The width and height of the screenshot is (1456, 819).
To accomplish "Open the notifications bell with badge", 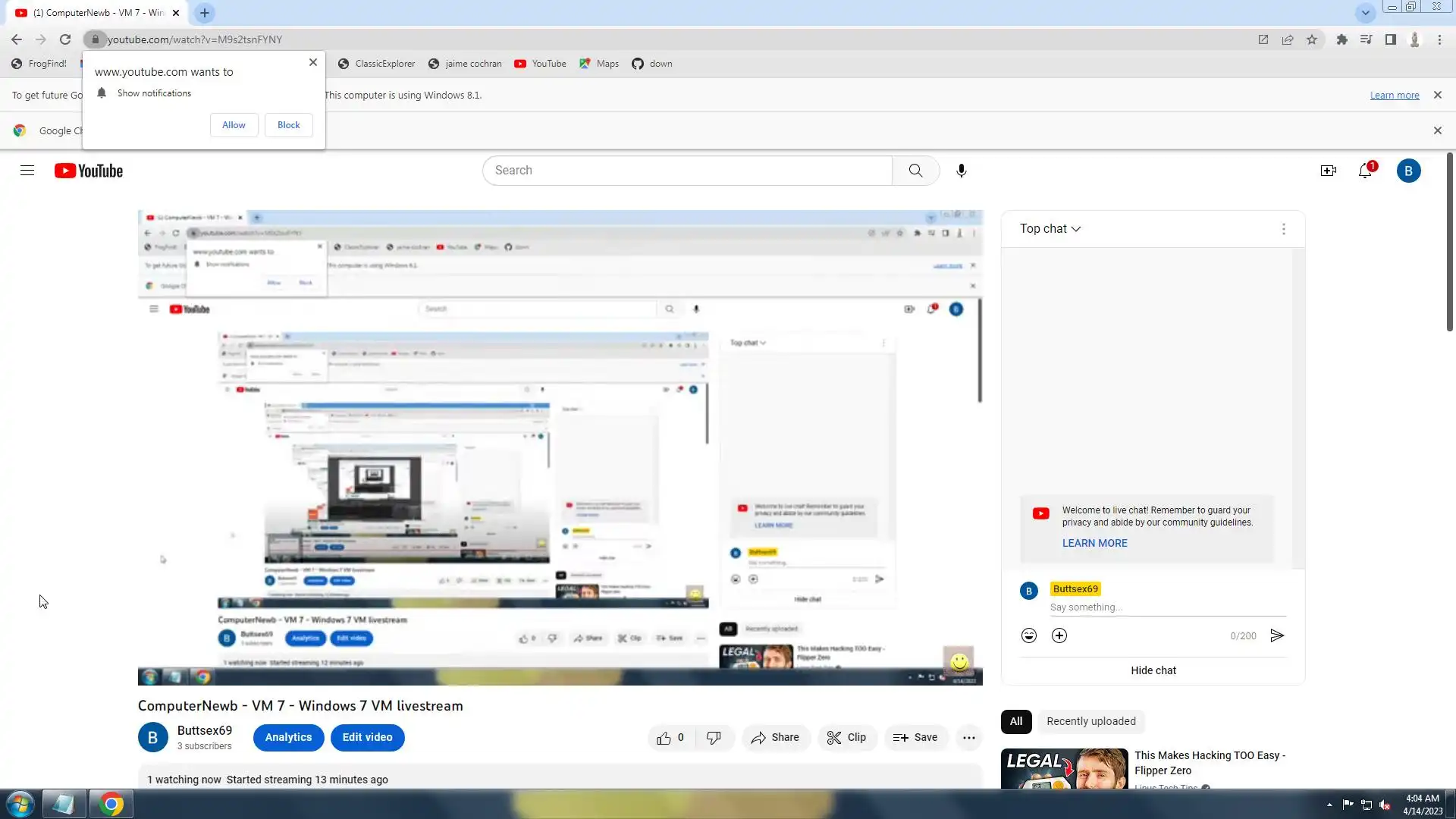I will [x=1365, y=171].
